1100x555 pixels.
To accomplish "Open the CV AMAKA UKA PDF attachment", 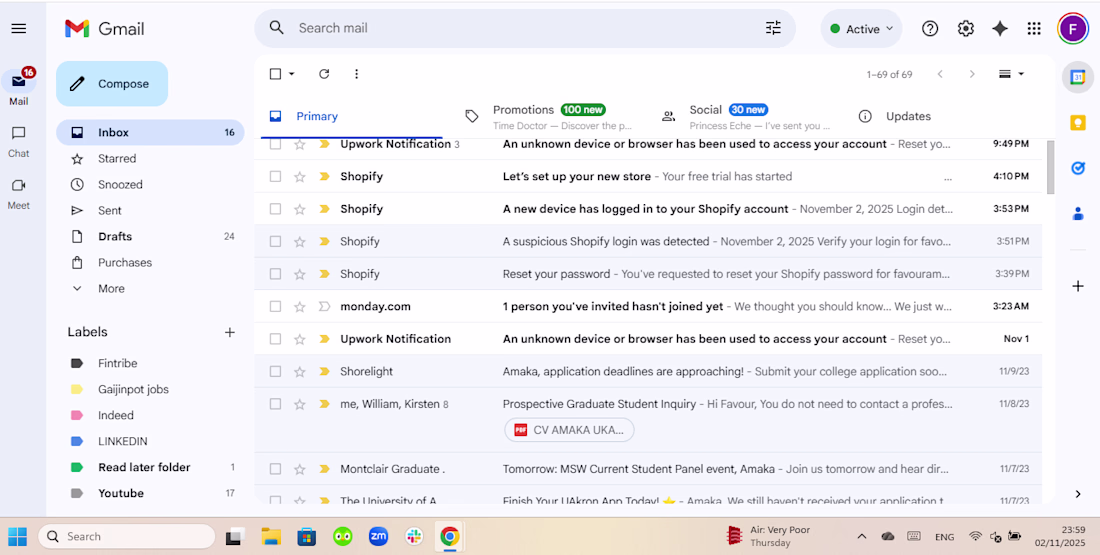I will tap(569, 430).
